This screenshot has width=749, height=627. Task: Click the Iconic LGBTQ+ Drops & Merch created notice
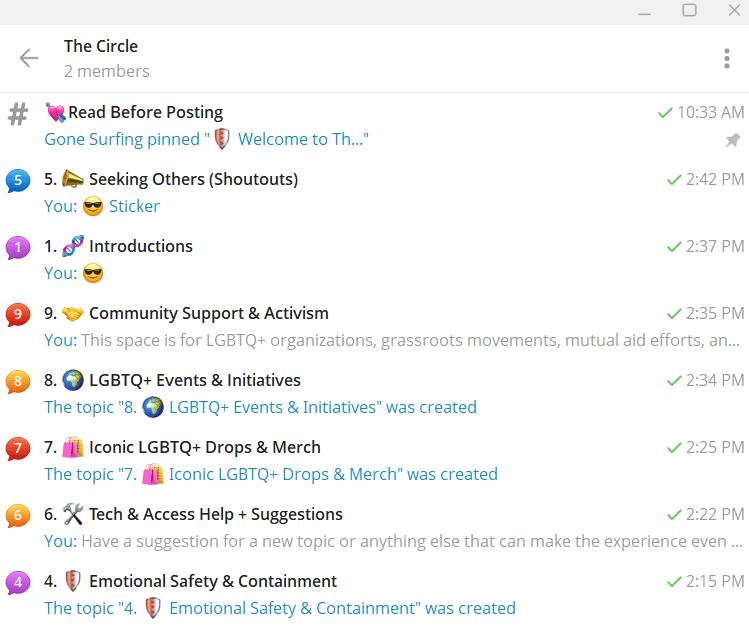[x=270, y=474]
